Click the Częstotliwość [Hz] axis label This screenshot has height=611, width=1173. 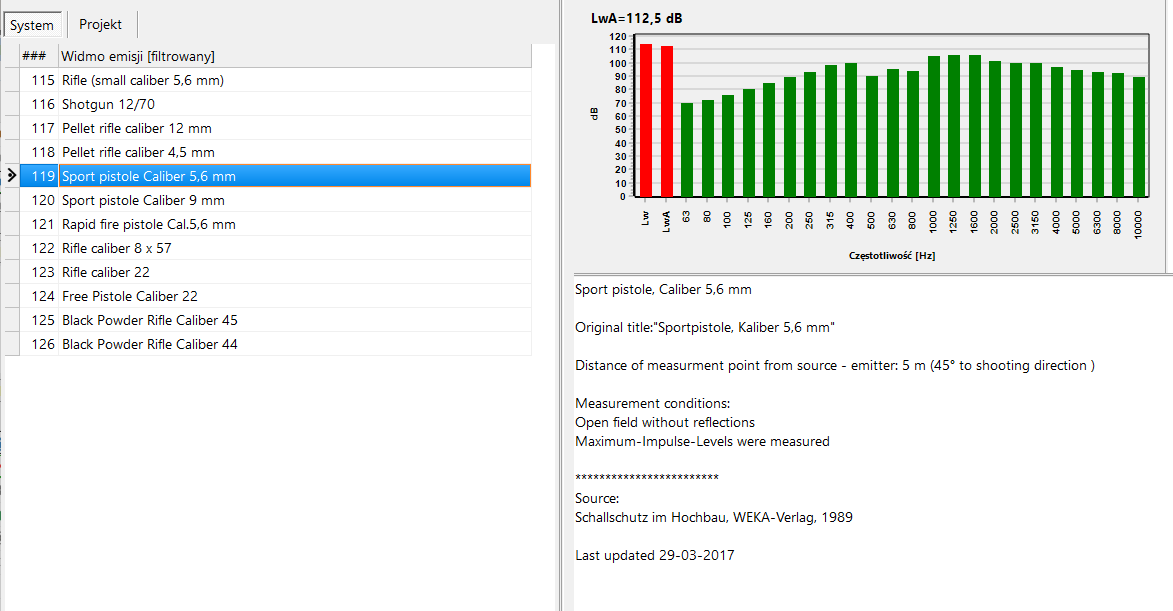[892, 256]
